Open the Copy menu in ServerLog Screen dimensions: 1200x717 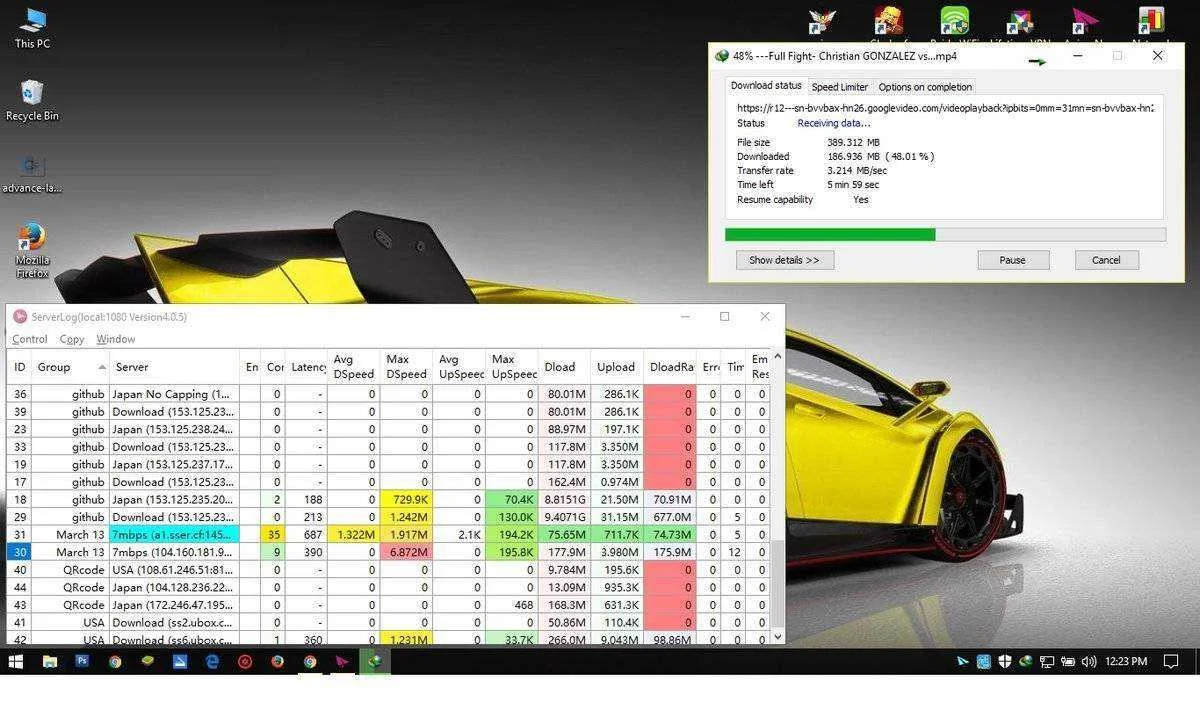click(x=72, y=339)
